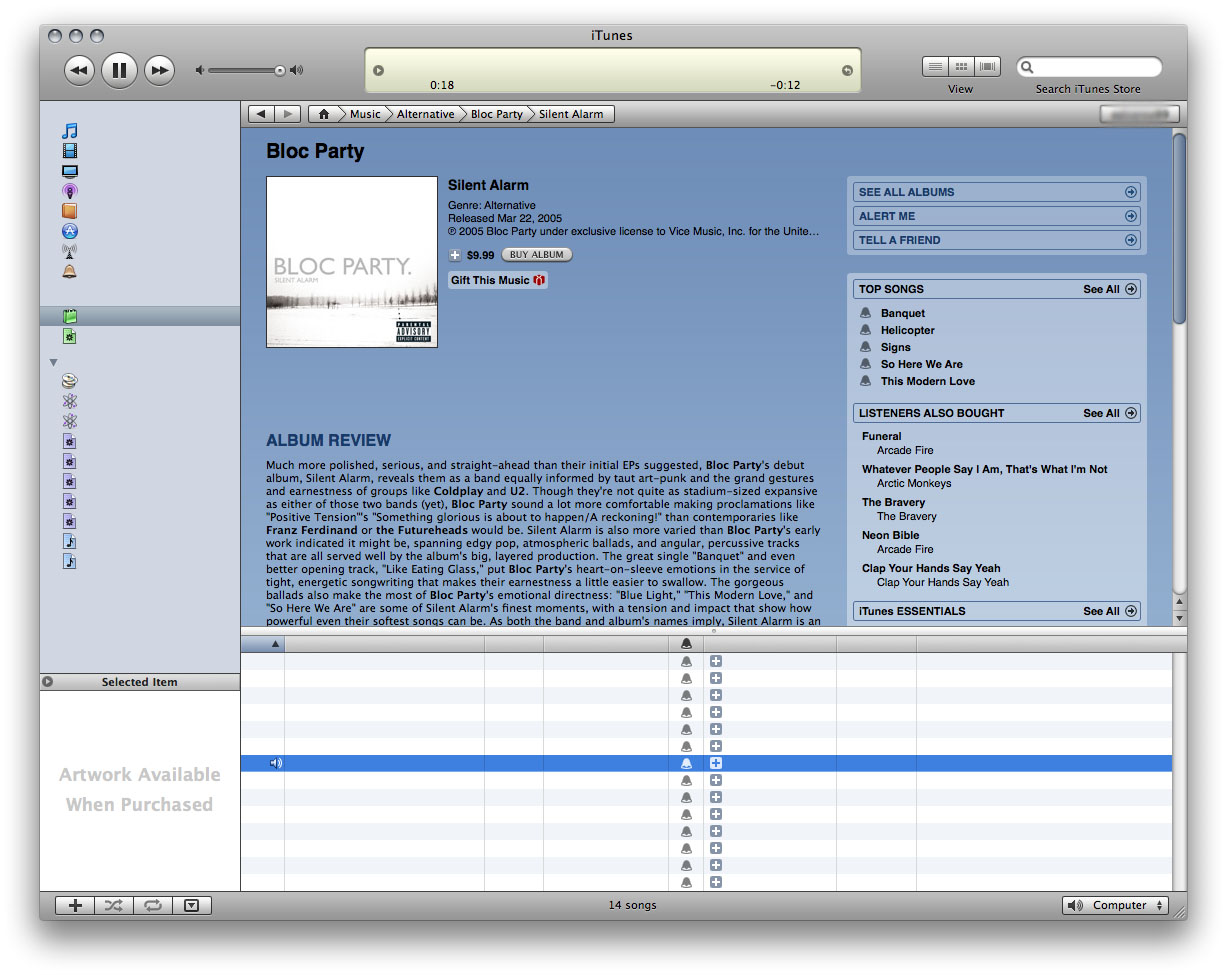Image resolution: width=1227 pixels, height=975 pixels.
Task: Toggle the artwork viewer button
Action: point(192,906)
